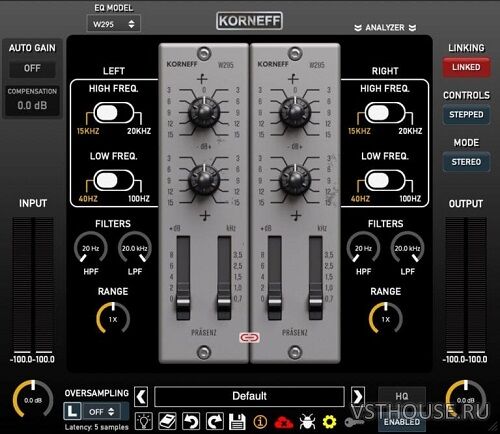Toggle the STEPPED controls button
This screenshot has height=434, width=500.
coord(466,115)
